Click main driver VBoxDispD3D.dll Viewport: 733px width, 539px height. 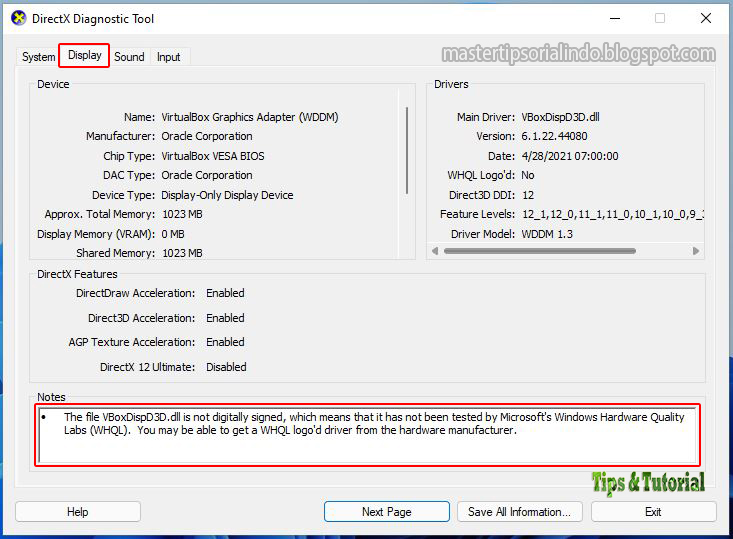tap(561, 117)
